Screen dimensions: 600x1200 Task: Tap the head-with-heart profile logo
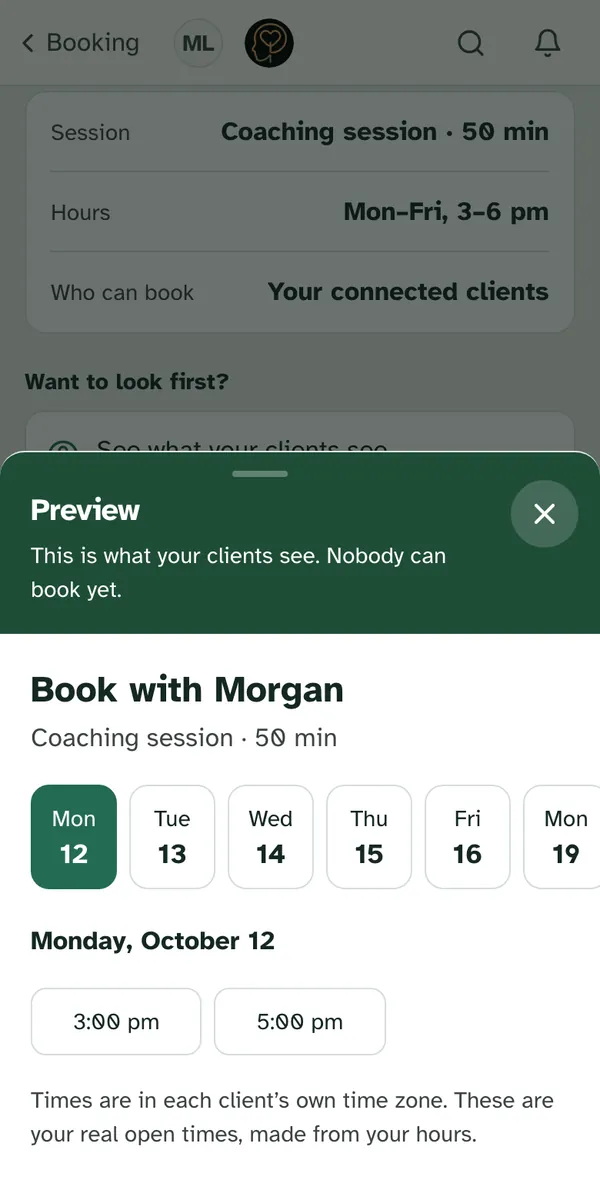point(269,44)
